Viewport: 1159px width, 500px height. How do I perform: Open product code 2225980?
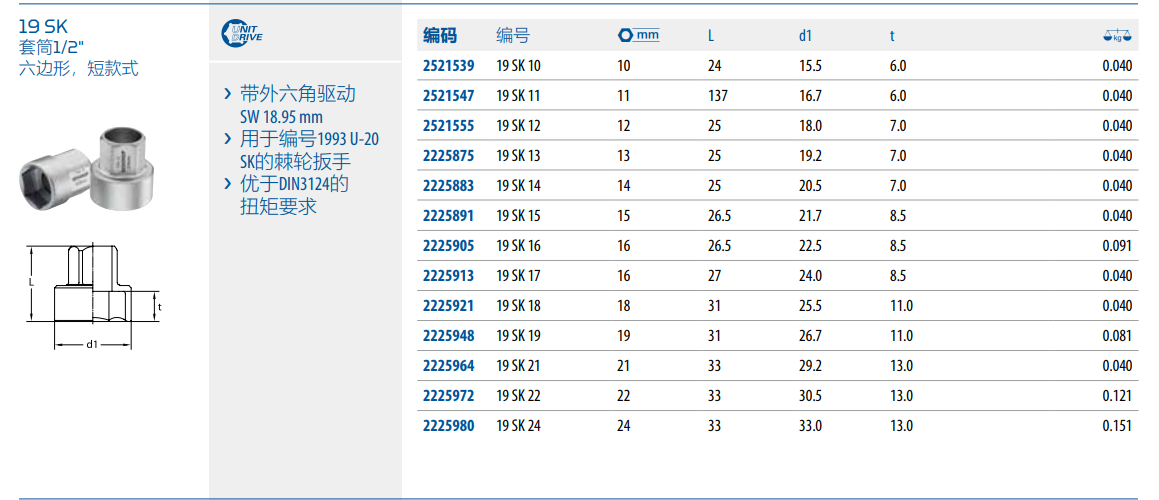(x=449, y=426)
